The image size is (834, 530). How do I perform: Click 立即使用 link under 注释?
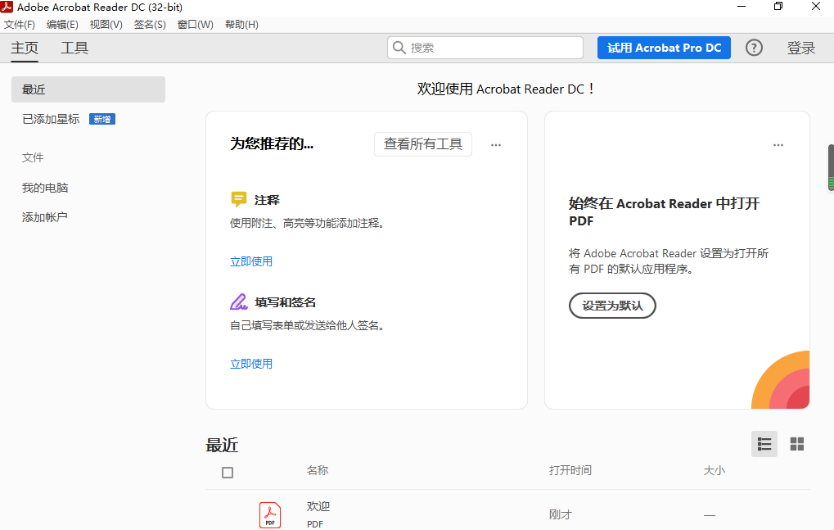click(x=251, y=261)
